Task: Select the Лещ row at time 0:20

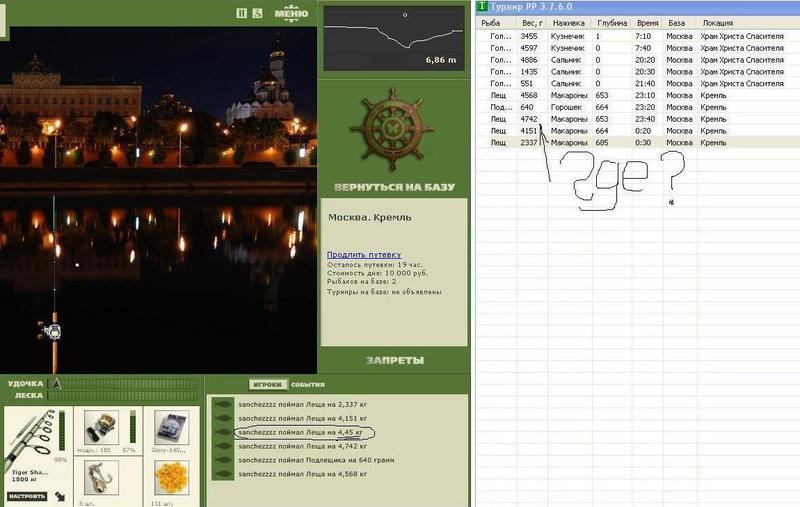Action: tap(638, 131)
